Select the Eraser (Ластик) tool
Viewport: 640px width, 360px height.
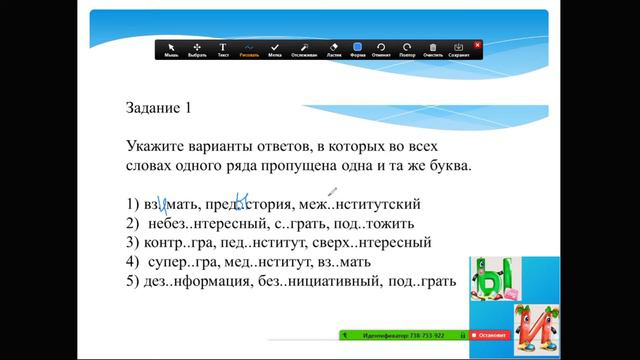tap(334, 50)
